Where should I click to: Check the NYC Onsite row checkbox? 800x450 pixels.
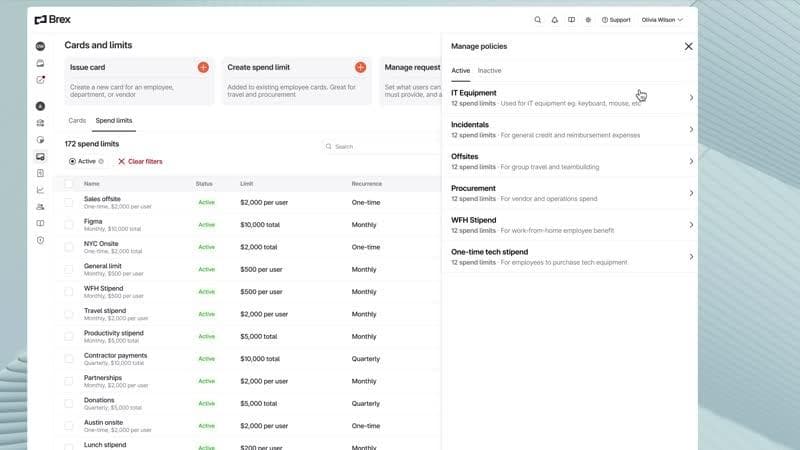[68, 247]
